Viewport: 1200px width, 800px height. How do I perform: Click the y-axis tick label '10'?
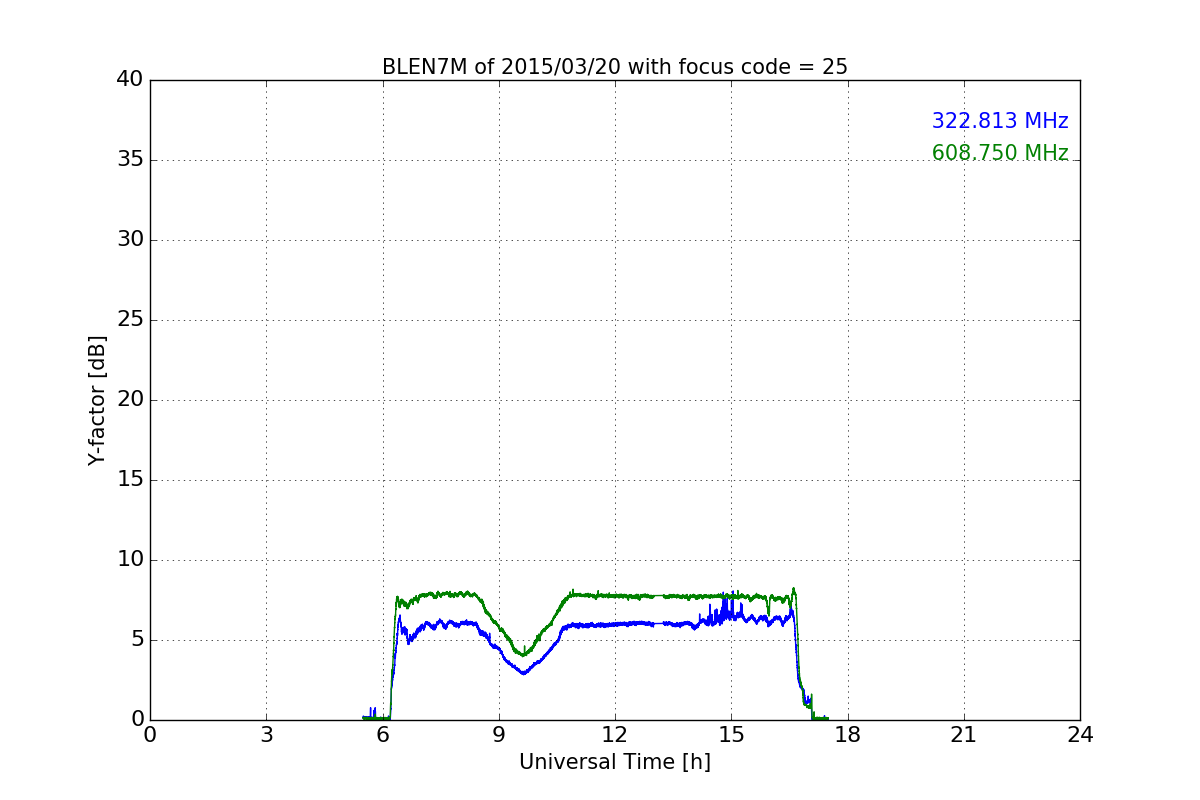(x=130, y=560)
